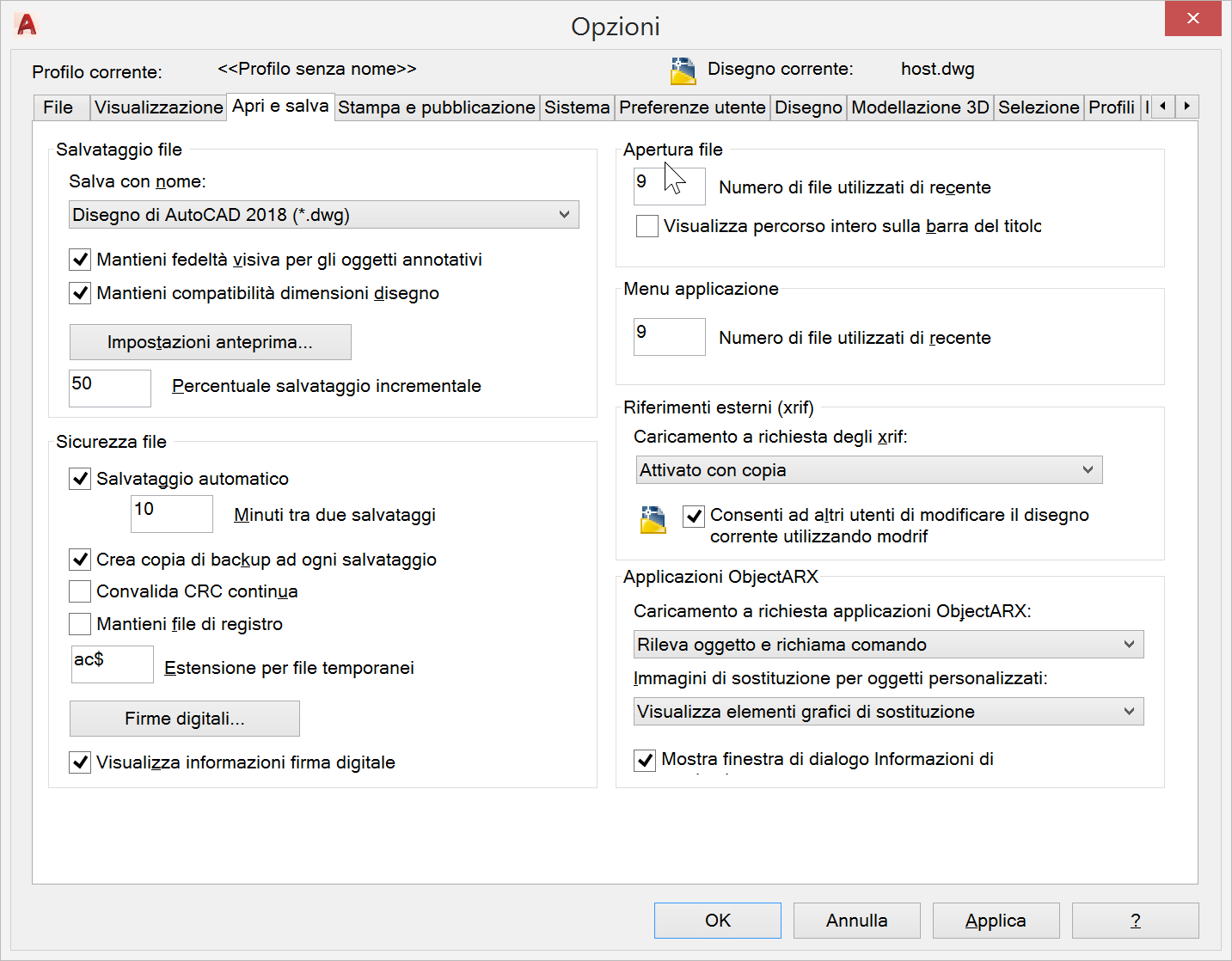This screenshot has width=1232, height=961.
Task: Disable Salvataggio automatico checkbox
Action: pyautogui.click(x=80, y=479)
